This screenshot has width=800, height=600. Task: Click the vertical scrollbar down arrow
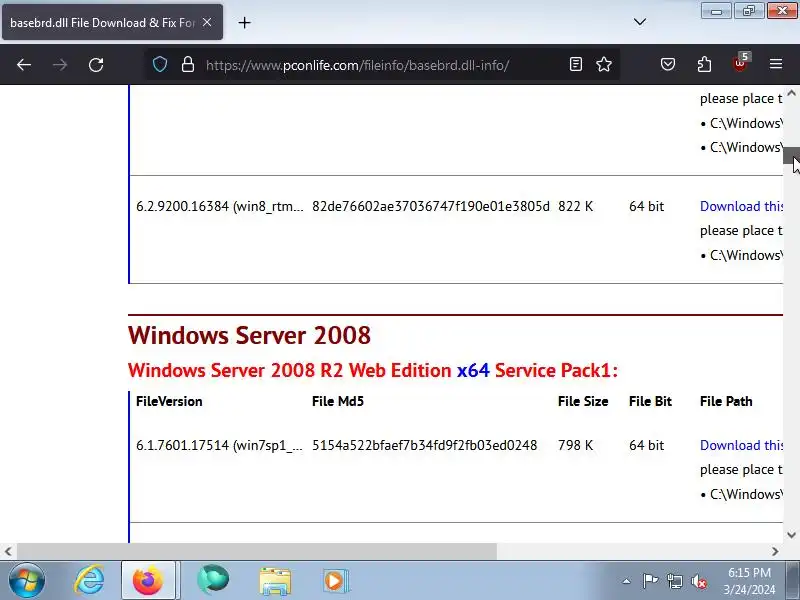(791, 535)
